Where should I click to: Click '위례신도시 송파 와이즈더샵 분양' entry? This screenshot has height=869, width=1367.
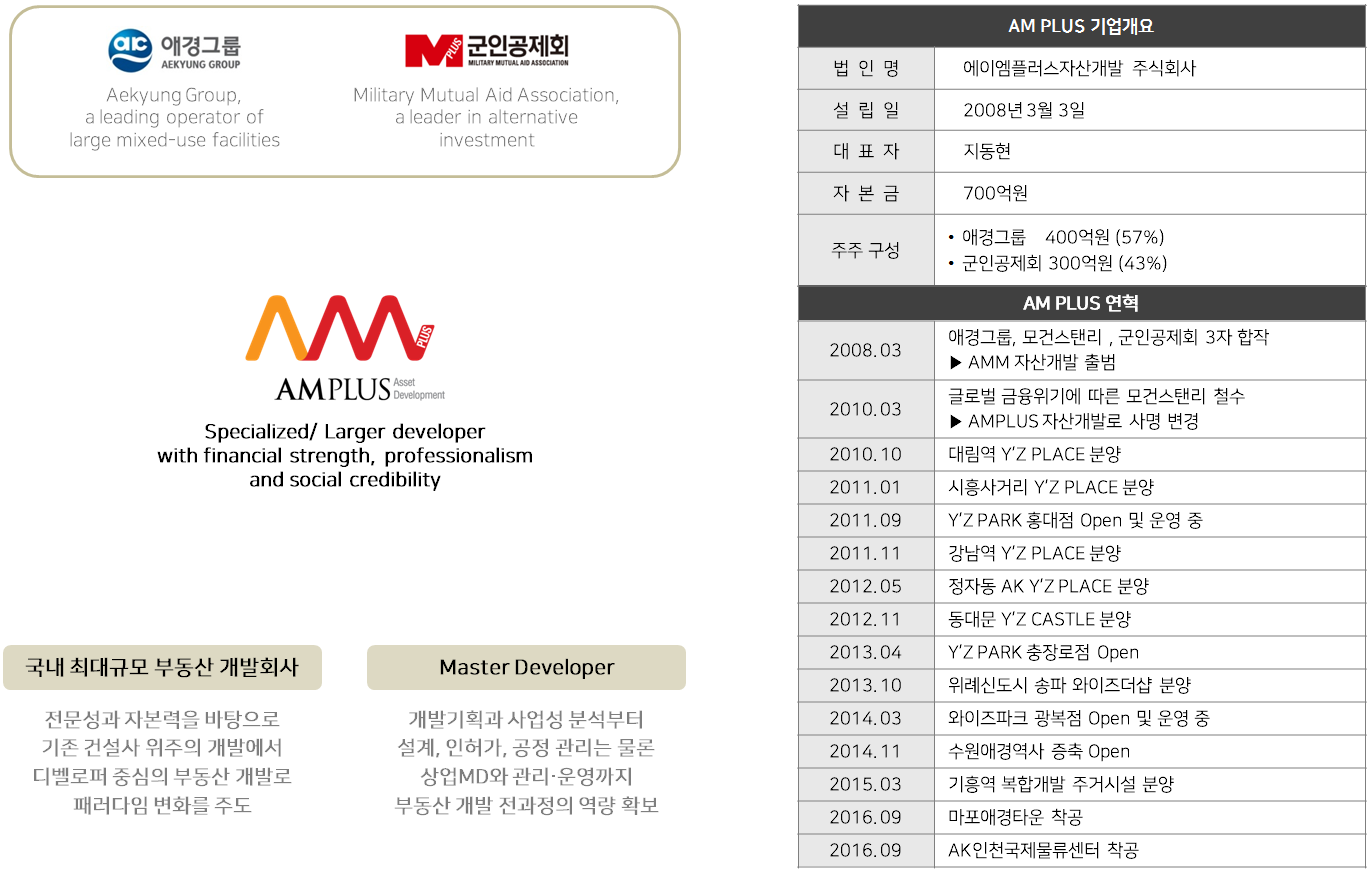[1069, 685]
